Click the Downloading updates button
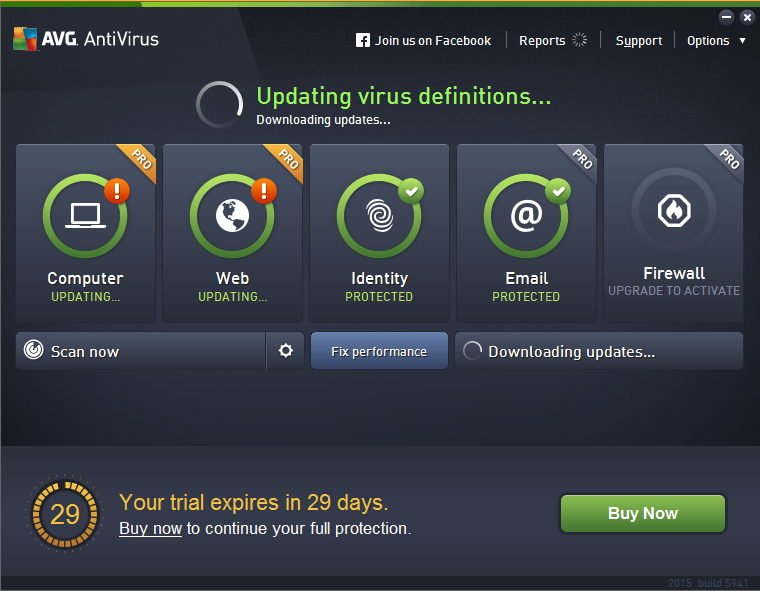Image resolution: width=760 pixels, height=591 pixels. [x=599, y=351]
